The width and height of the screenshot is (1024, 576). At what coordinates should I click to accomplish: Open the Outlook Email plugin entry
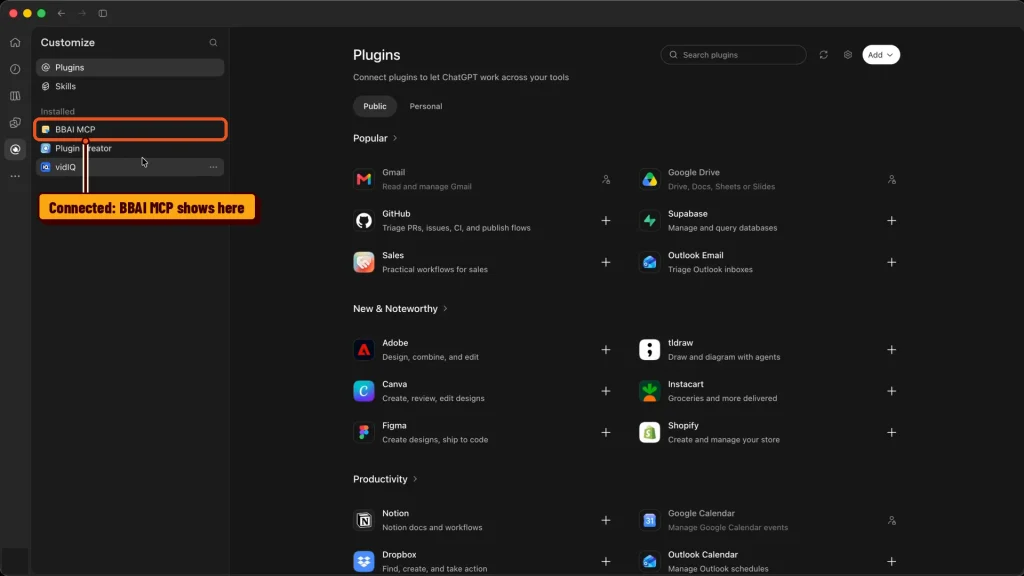click(x=769, y=263)
